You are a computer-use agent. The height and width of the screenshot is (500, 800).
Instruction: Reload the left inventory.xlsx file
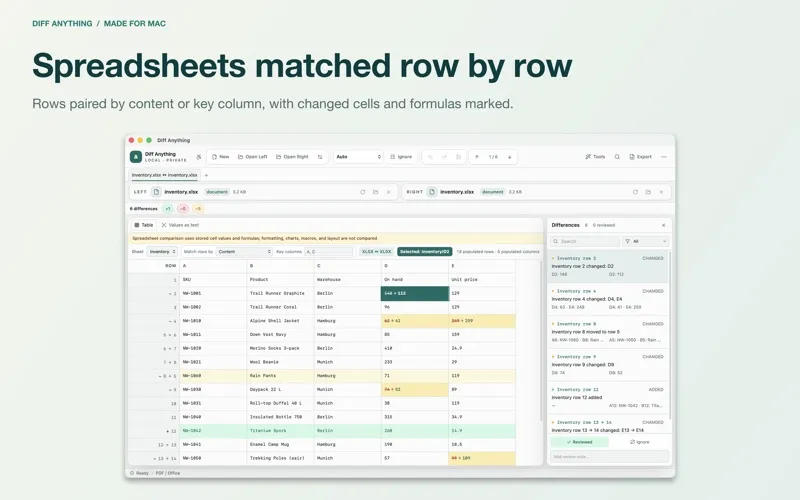(362, 192)
